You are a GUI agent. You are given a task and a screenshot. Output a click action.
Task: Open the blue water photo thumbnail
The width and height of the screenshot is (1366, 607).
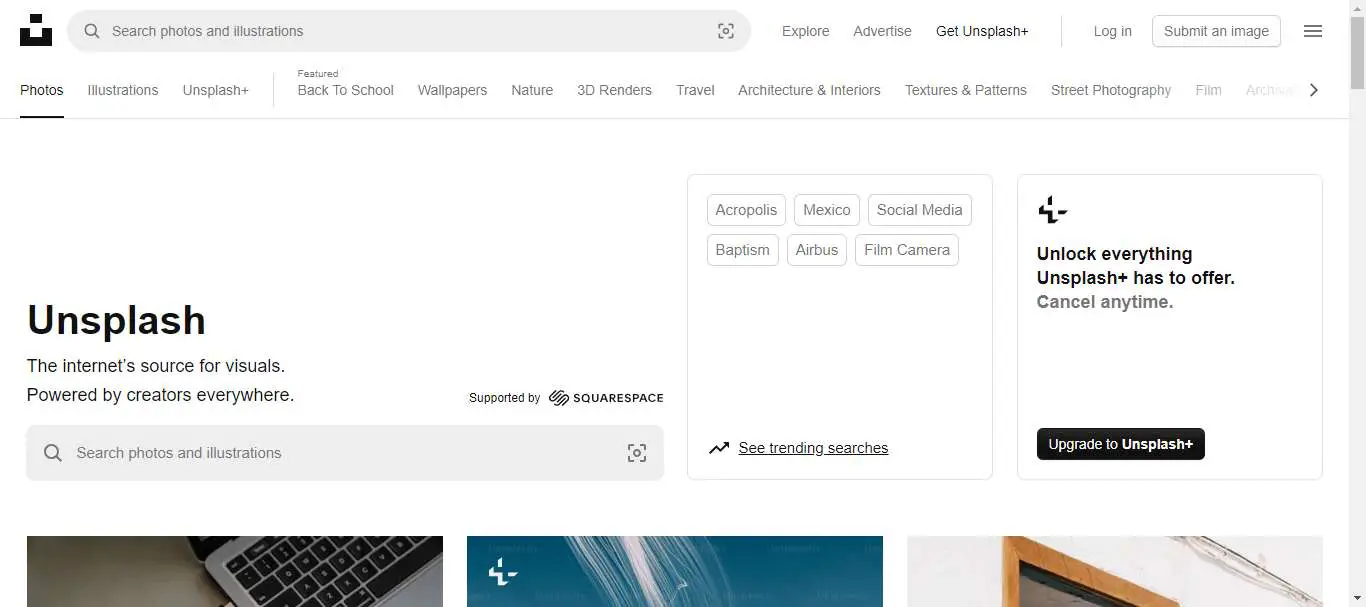tap(675, 572)
